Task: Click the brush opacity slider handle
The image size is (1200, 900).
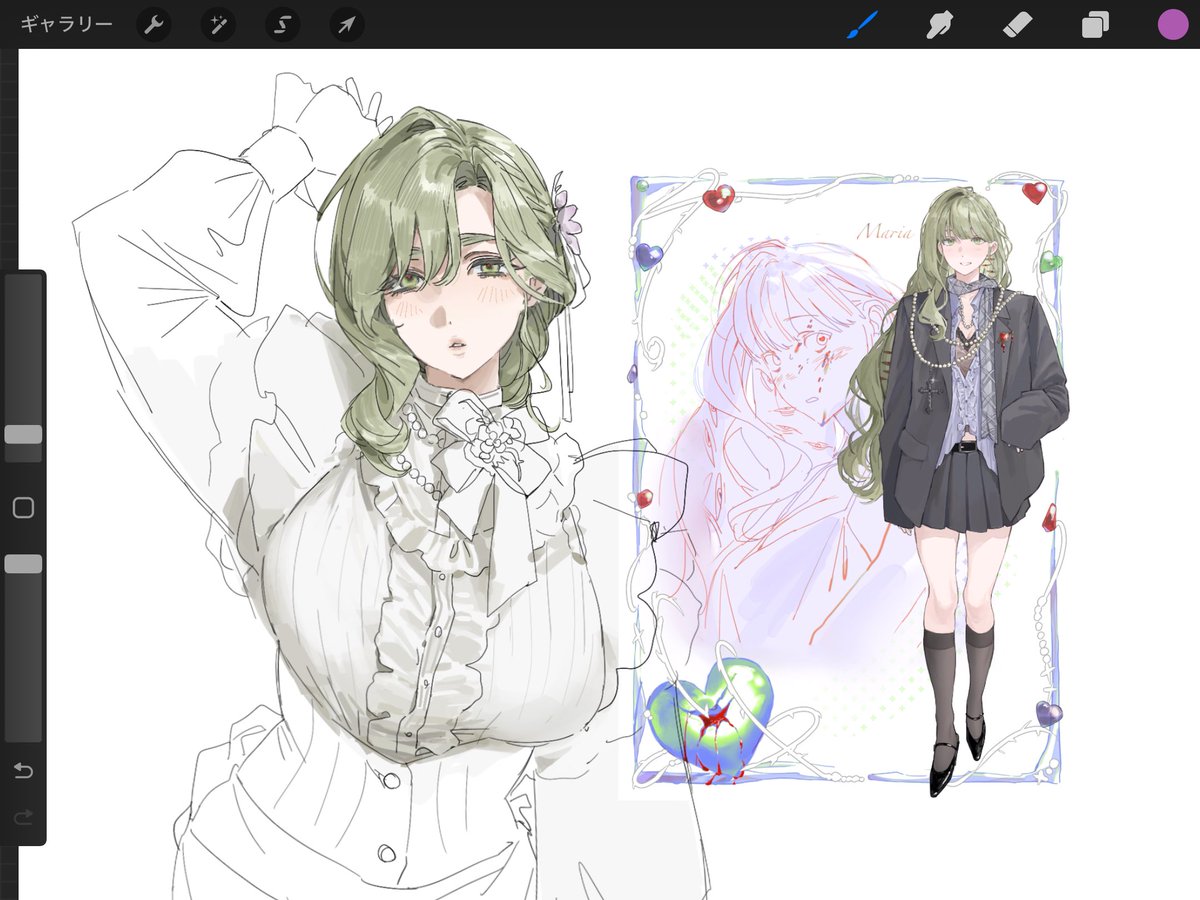Action: [23, 564]
